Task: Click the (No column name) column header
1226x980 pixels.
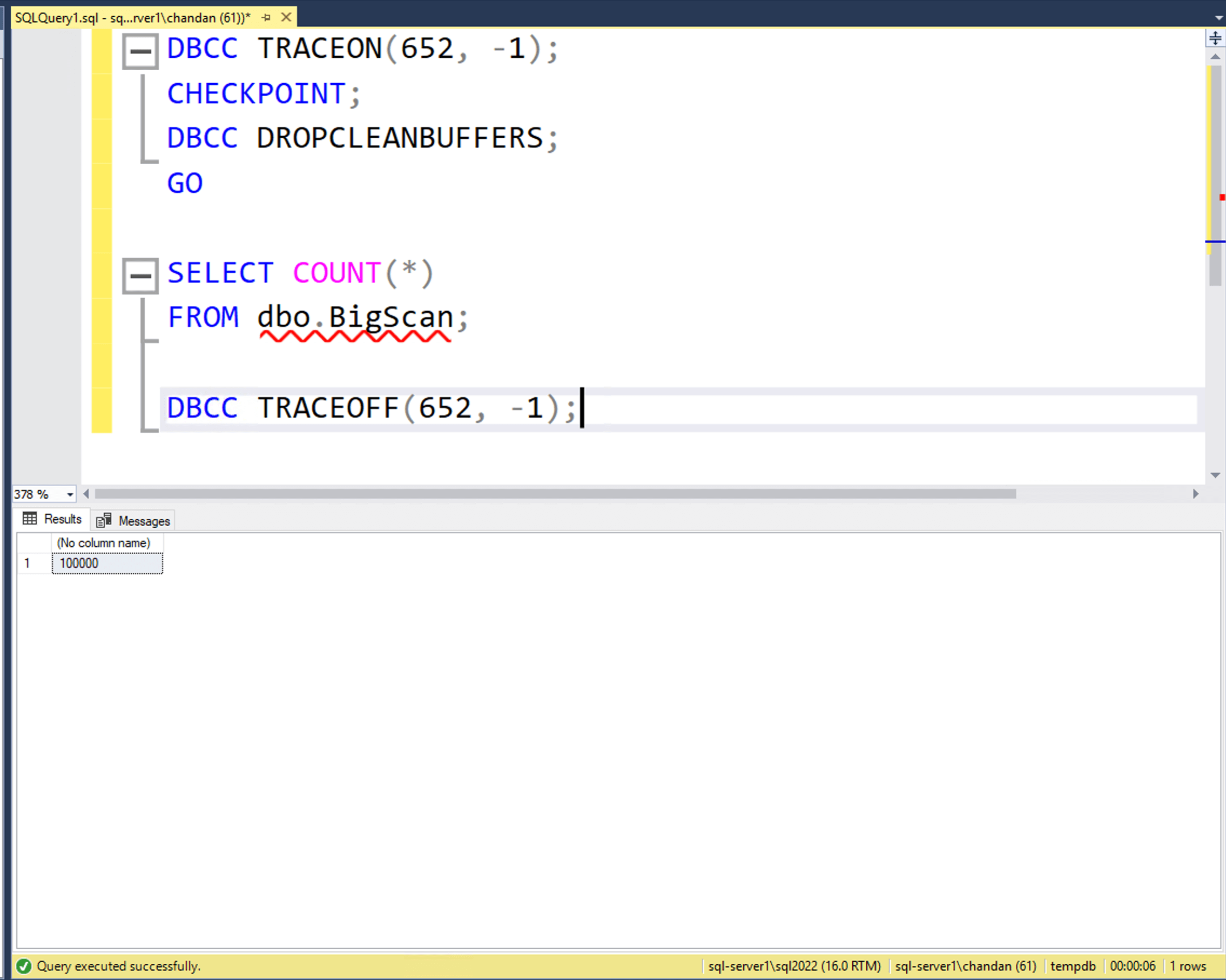Action: click(104, 543)
